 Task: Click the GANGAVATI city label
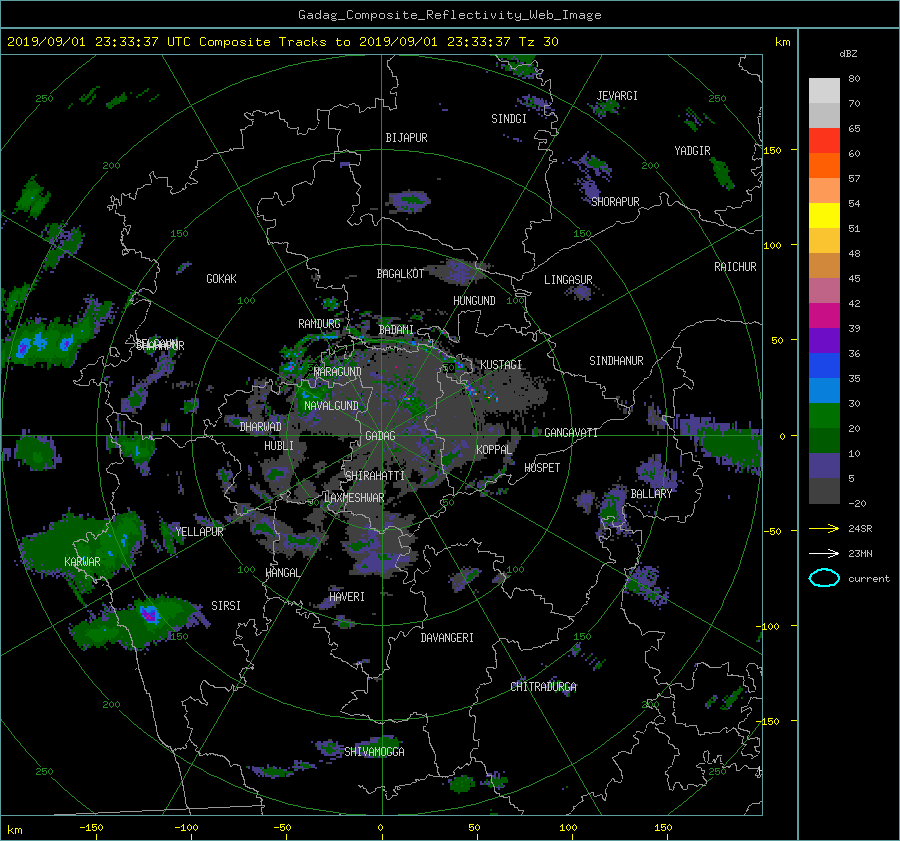pyautogui.click(x=571, y=433)
